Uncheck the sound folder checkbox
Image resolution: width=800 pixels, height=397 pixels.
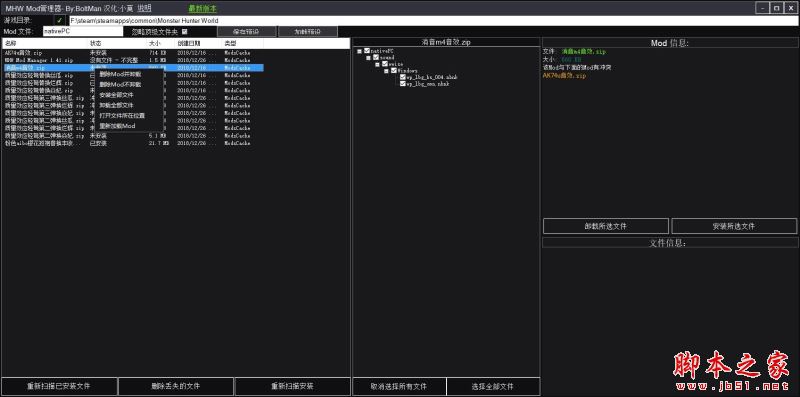tap(376, 58)
